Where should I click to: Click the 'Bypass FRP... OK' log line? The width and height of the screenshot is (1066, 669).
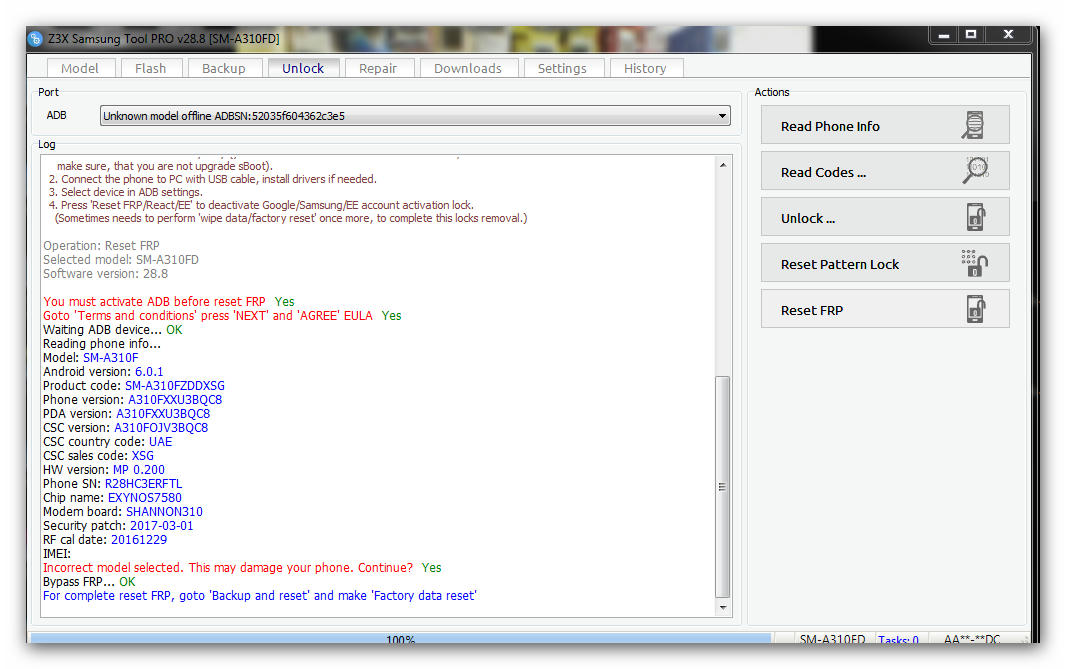coord(89,582)
